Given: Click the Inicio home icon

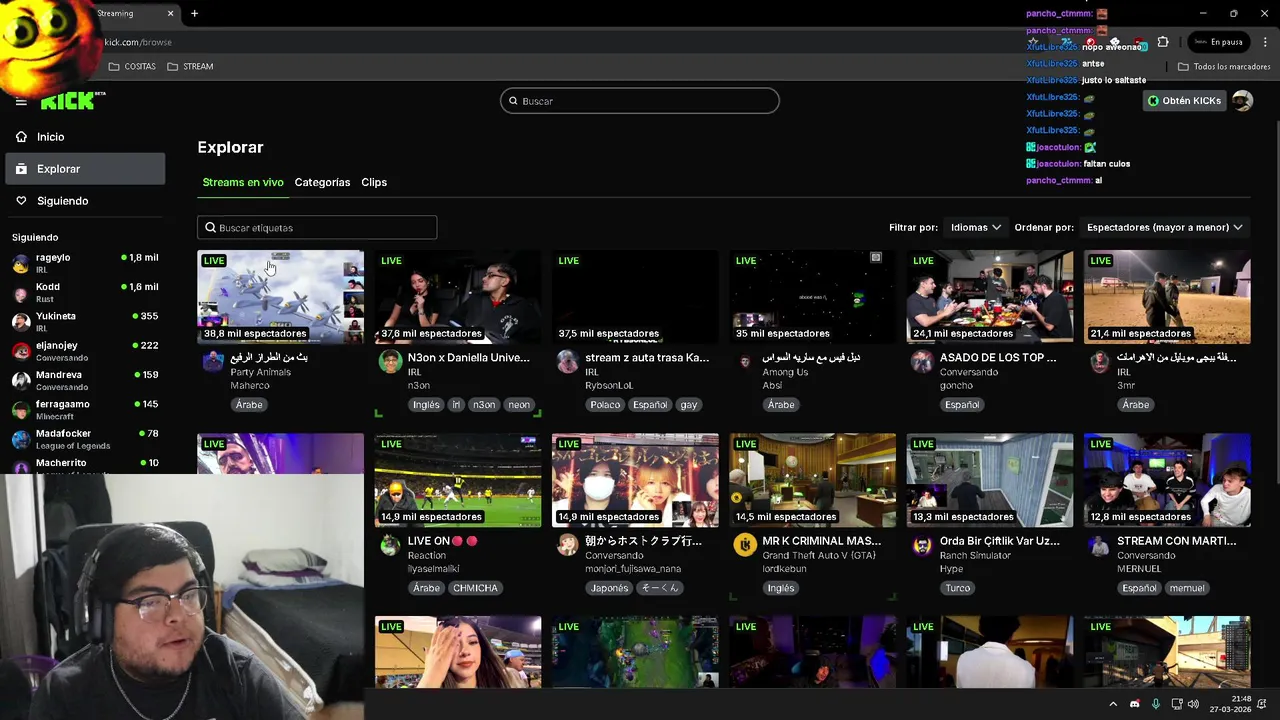Looking at the screenshot, I should 21,137.
